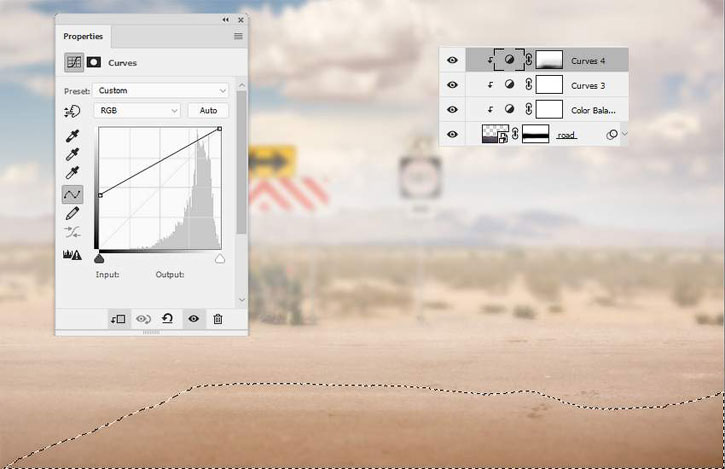Image resolution: width=725 pixels, height=469 pixels.
Task: Click the road layer name
Action: (x=566, y=135)
